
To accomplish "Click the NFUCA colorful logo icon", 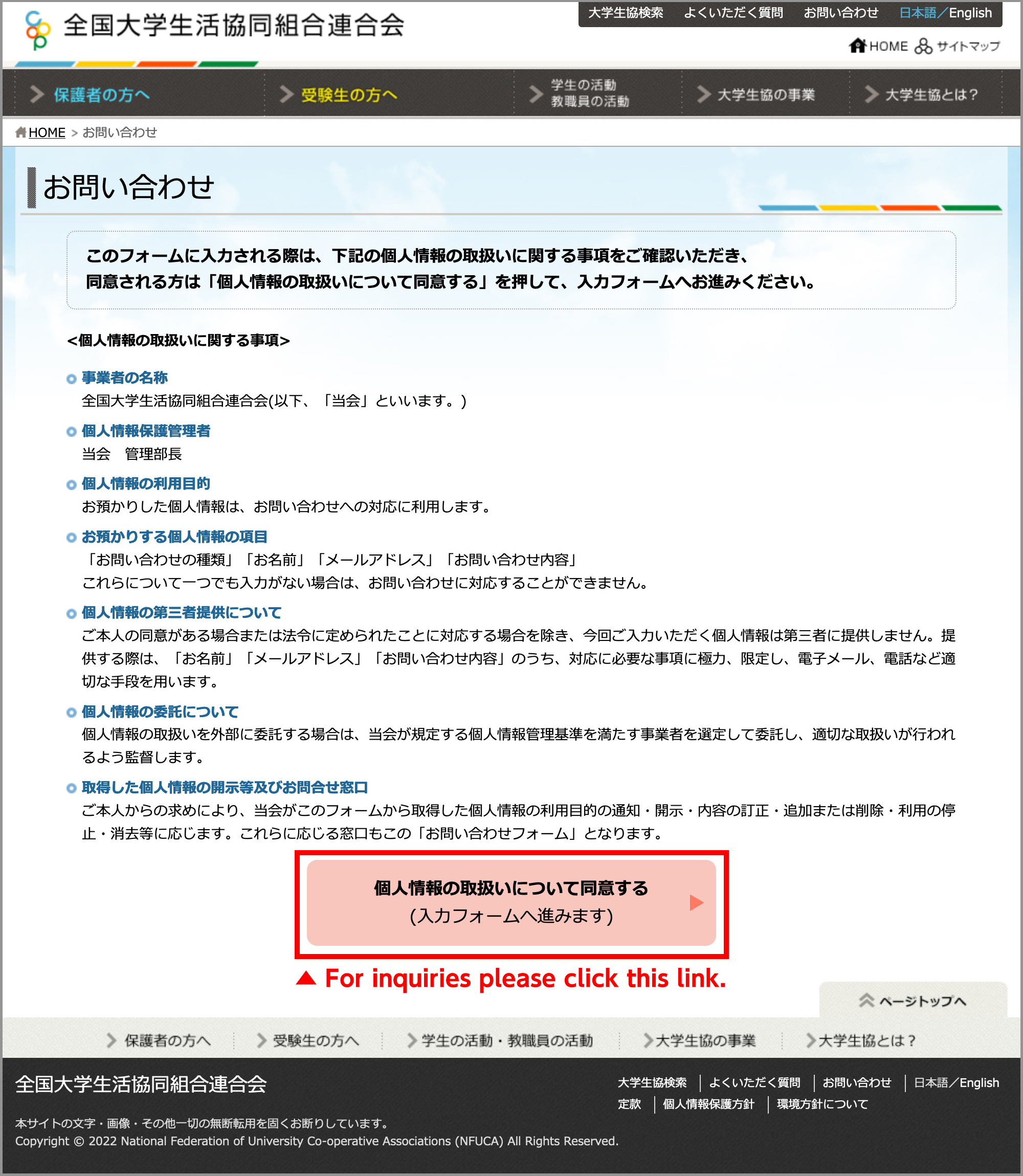I will click(38, 30).
